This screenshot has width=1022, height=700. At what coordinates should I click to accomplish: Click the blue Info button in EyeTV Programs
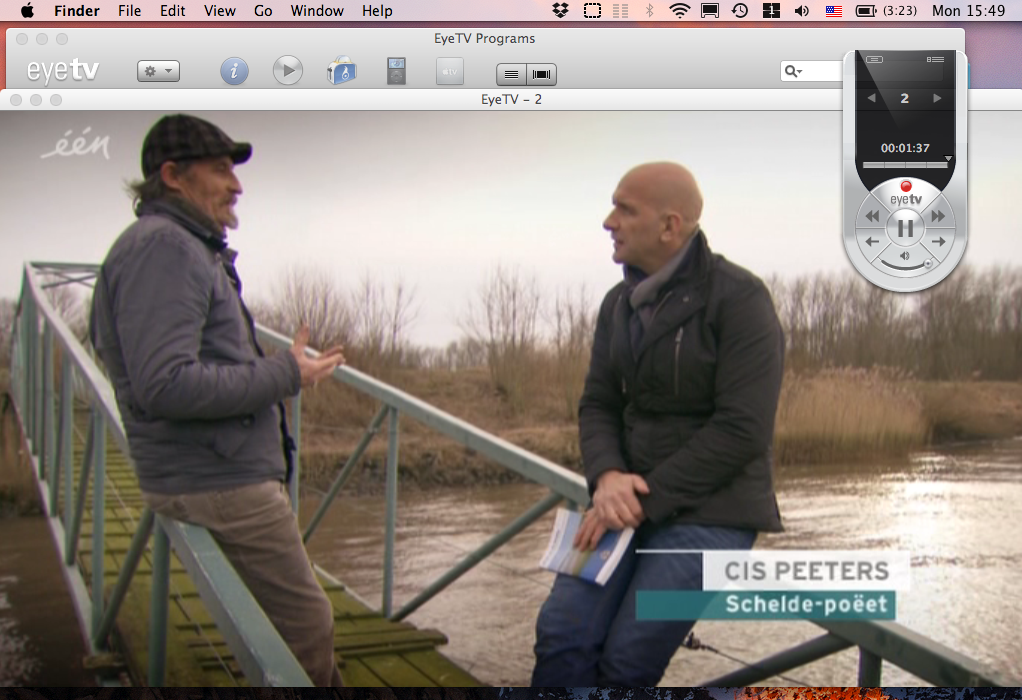pos(234,71)
